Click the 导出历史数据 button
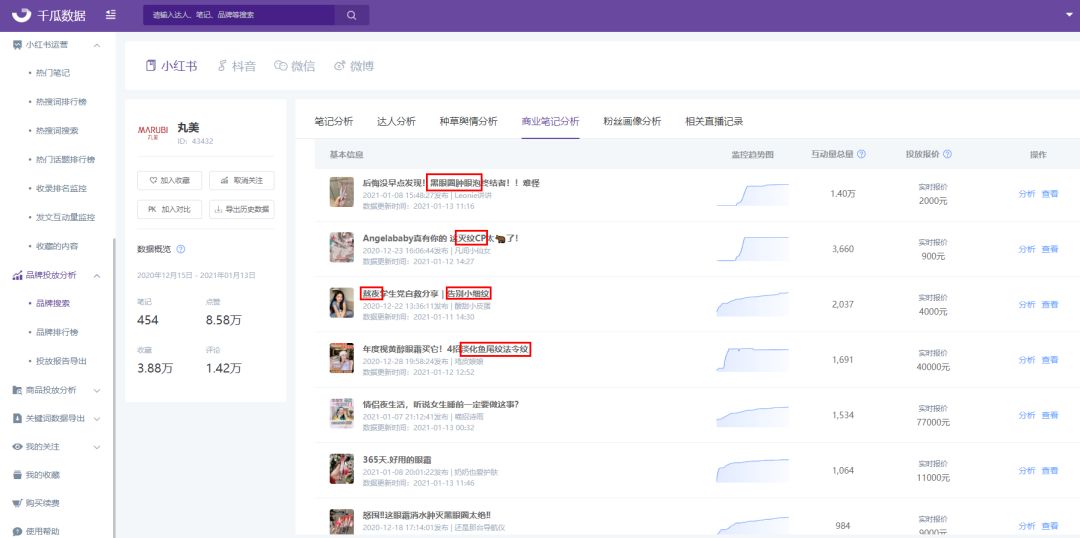 pyautogui.click(x=242, y=209)
